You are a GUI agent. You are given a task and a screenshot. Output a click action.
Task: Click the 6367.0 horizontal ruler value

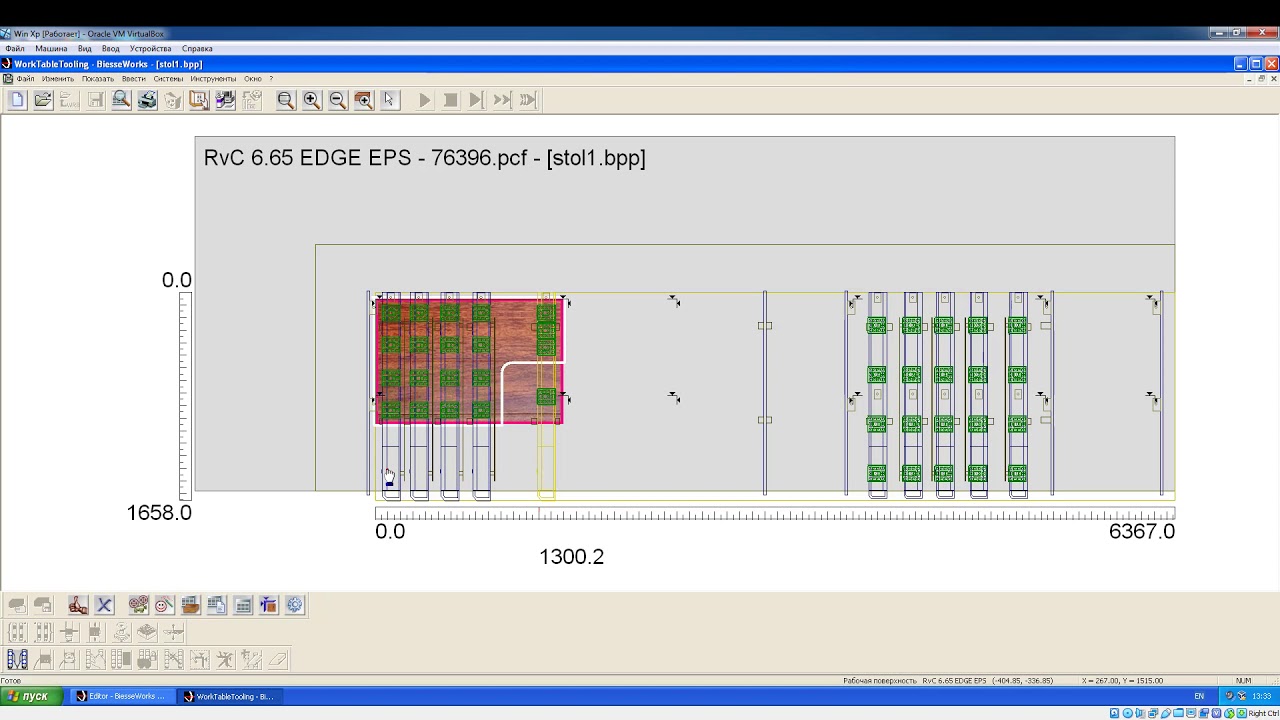[x=1142, y=532]
